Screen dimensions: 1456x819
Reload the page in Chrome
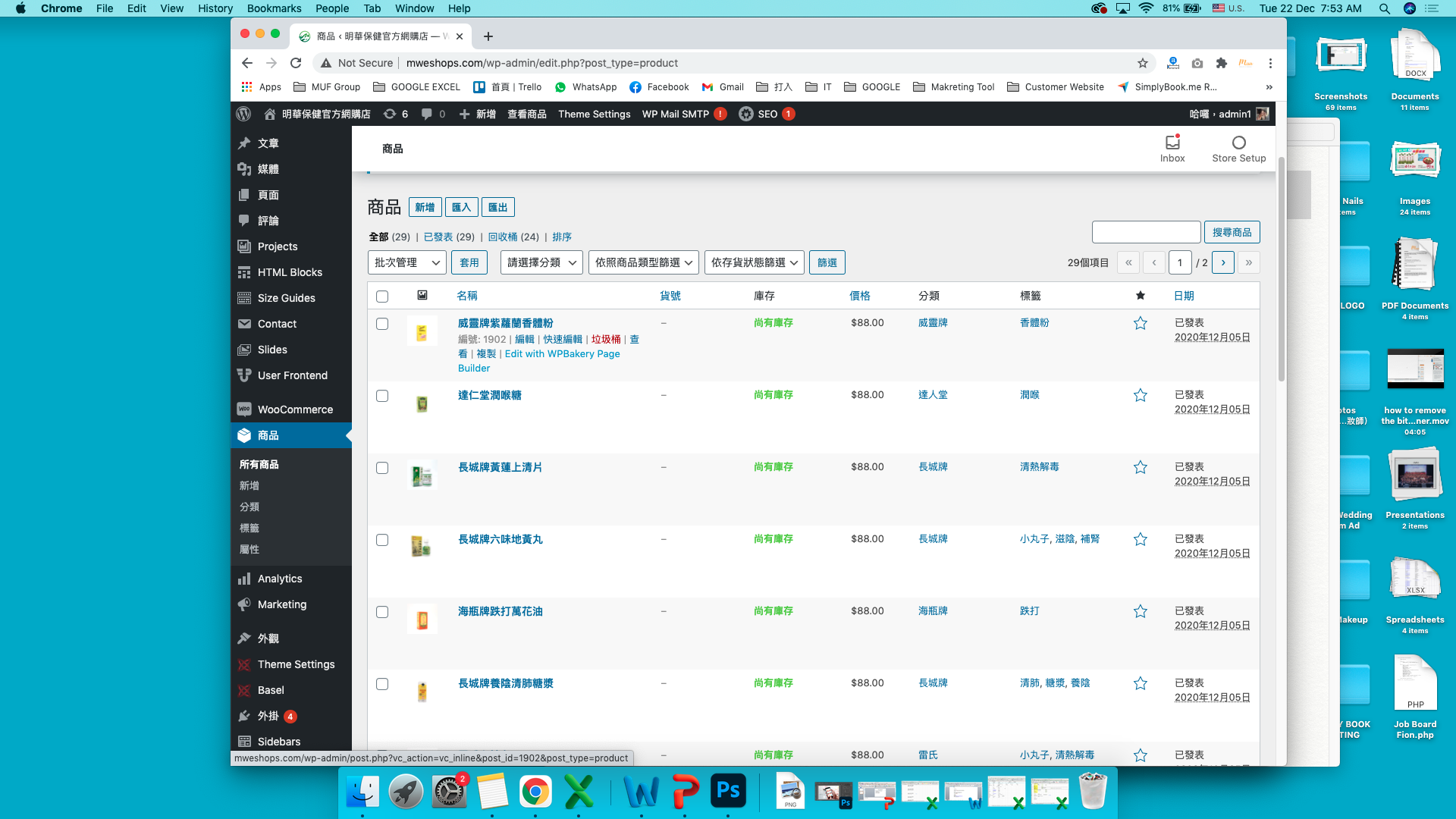pyautogui.click(x=296, y=63)
